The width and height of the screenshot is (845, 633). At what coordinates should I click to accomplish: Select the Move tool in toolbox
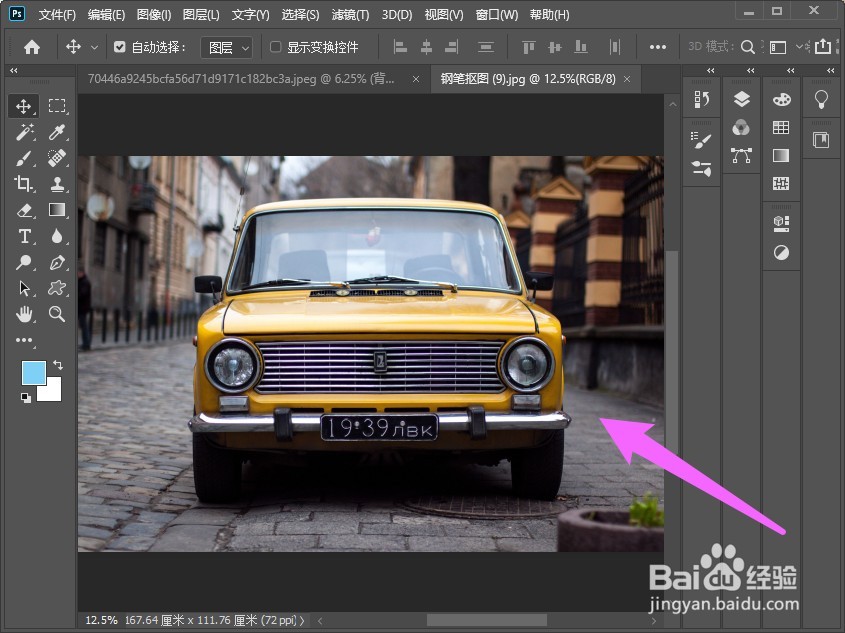pyautogui.click(x=23, y=106)
